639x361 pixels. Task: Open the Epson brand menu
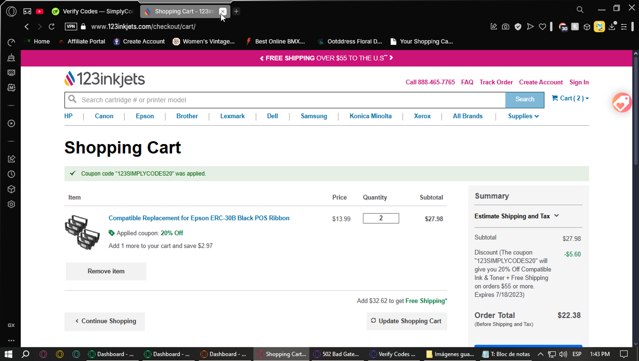145,116
